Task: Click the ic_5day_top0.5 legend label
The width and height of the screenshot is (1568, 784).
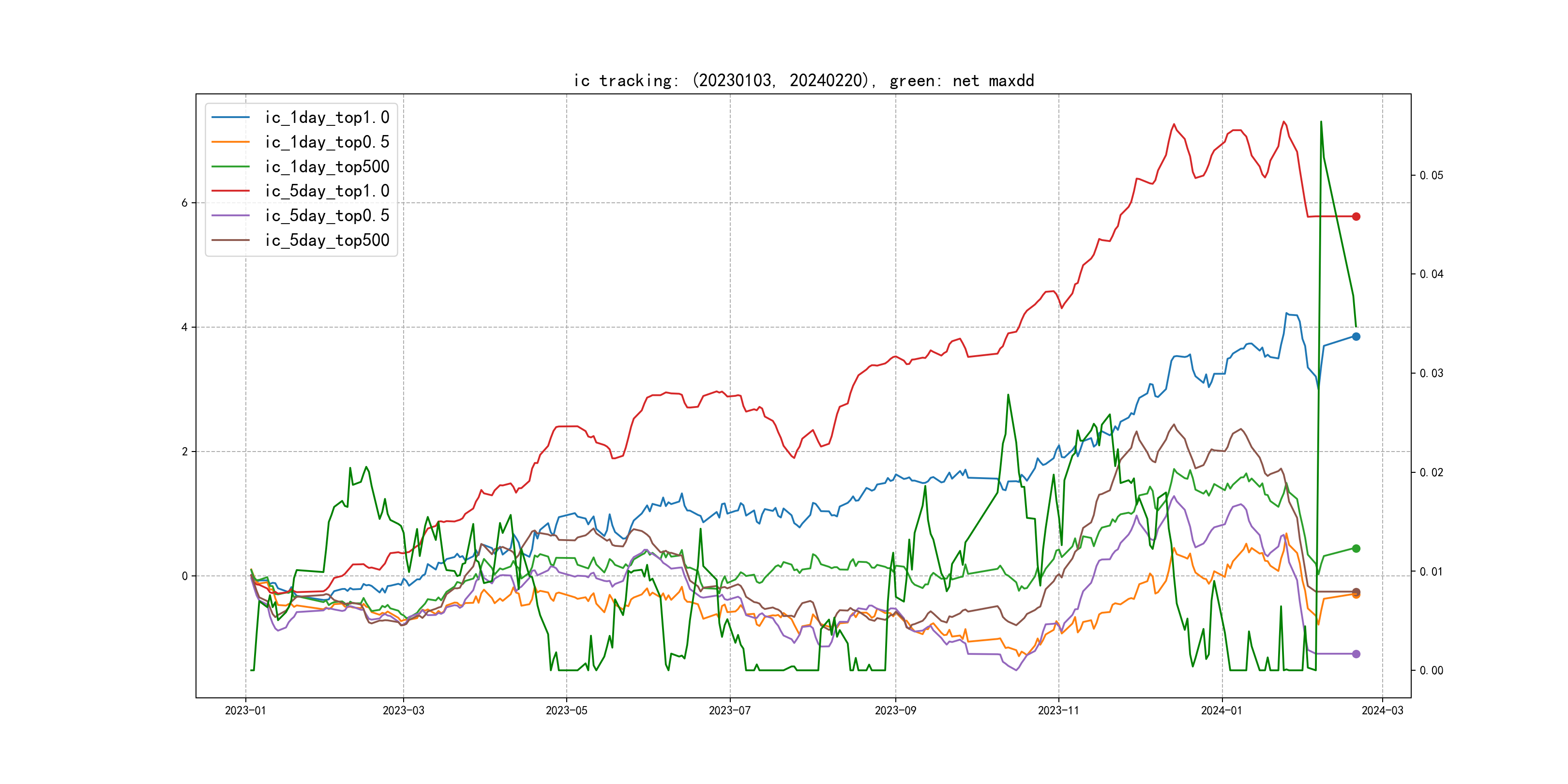Action: click(327, 215)
